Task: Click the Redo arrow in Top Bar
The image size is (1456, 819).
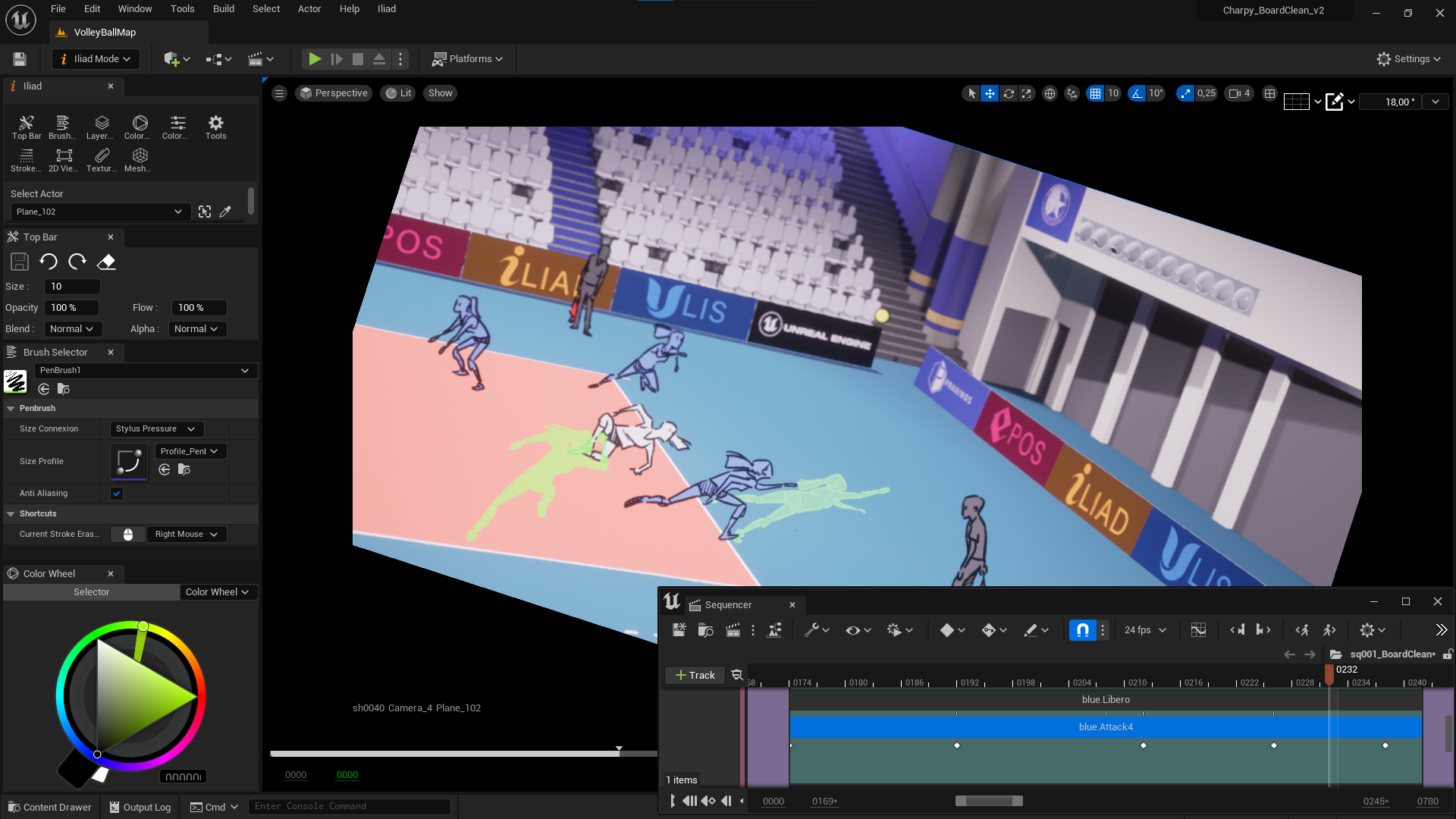Action: click(x=77, y=262)
